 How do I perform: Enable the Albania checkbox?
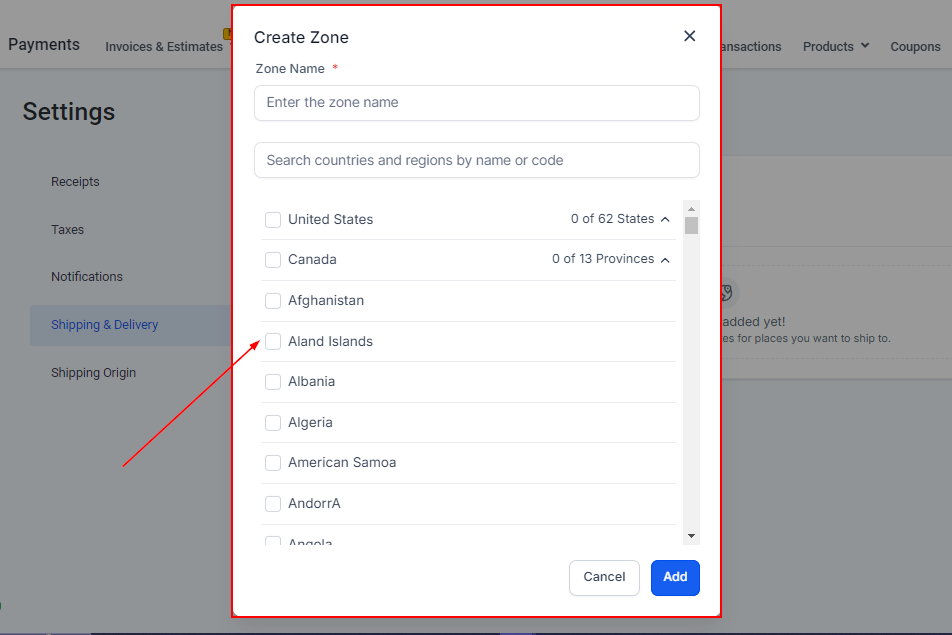point(273,382)
